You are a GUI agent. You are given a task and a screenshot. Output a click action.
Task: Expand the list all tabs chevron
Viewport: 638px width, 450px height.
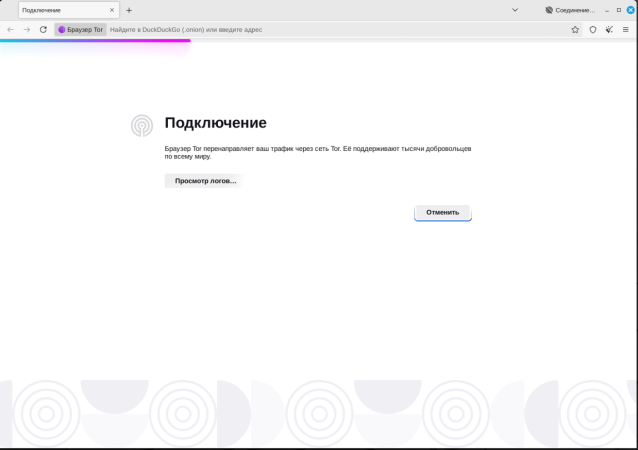pyautogui.click(x=515, y=10)
